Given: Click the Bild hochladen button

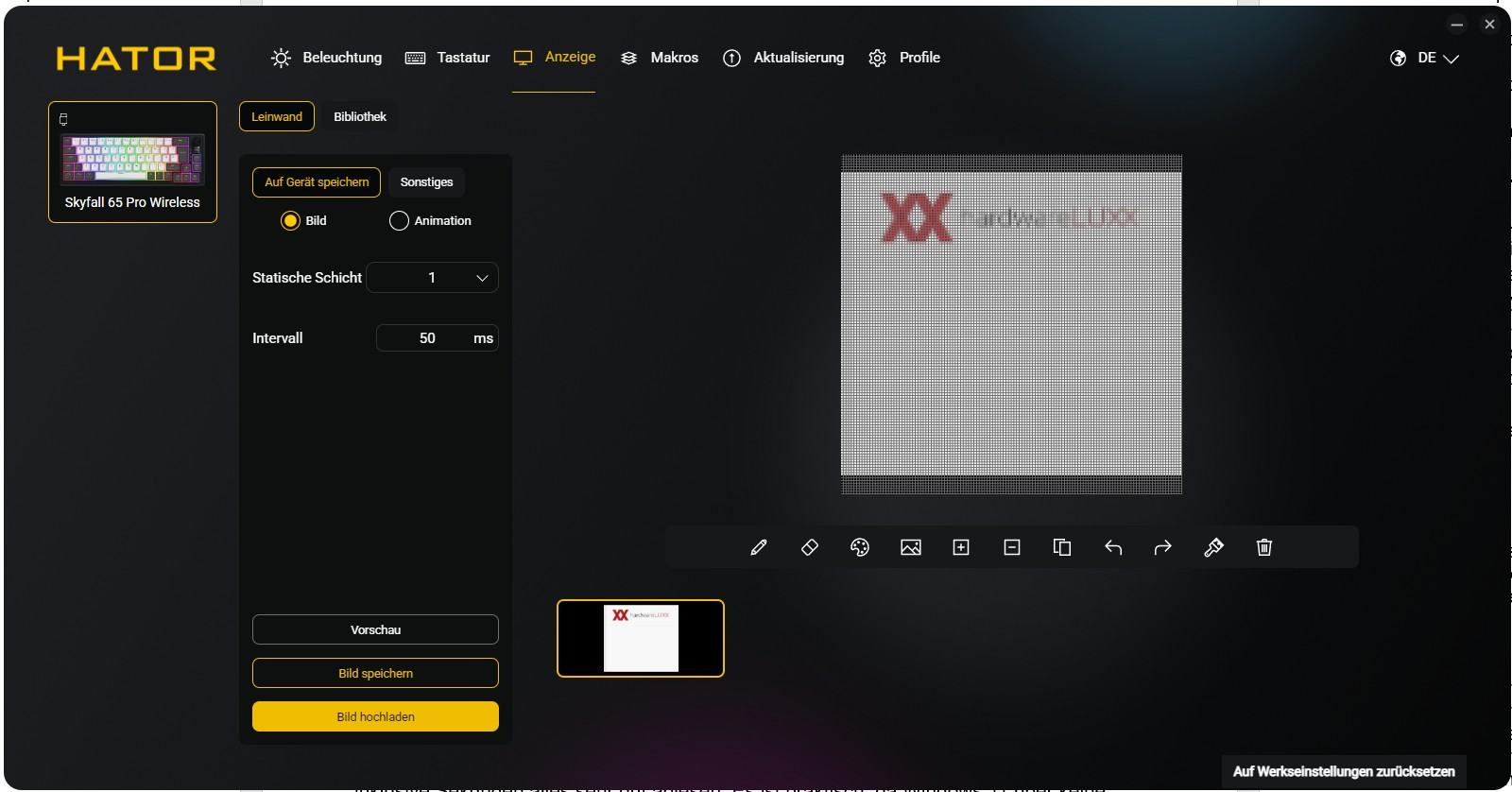Looking at the screenshot, I should pyautogui.click(x=375, y=716).
